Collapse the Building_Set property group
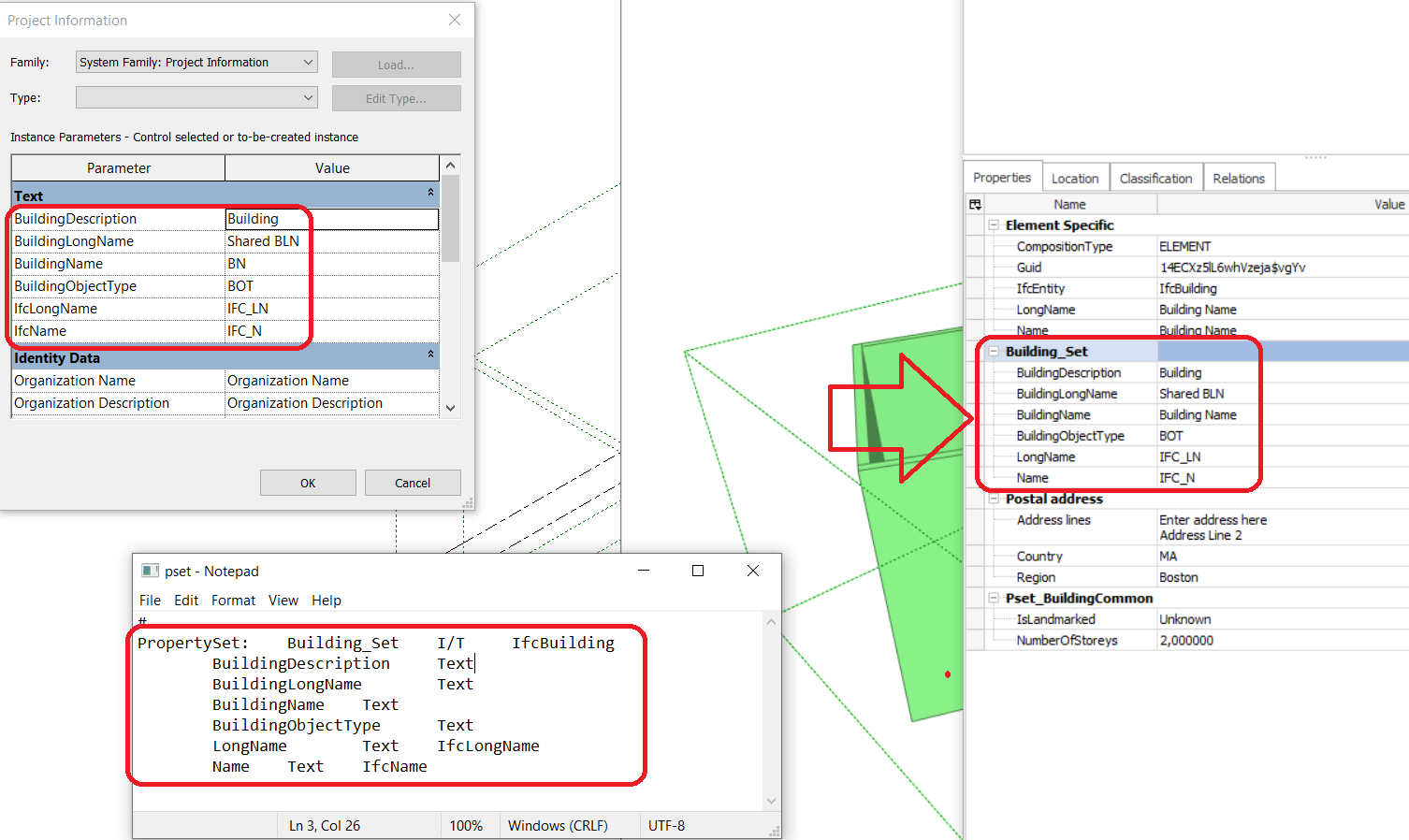1409x840 pixels. pyautogui.click(x=993, y=351)
